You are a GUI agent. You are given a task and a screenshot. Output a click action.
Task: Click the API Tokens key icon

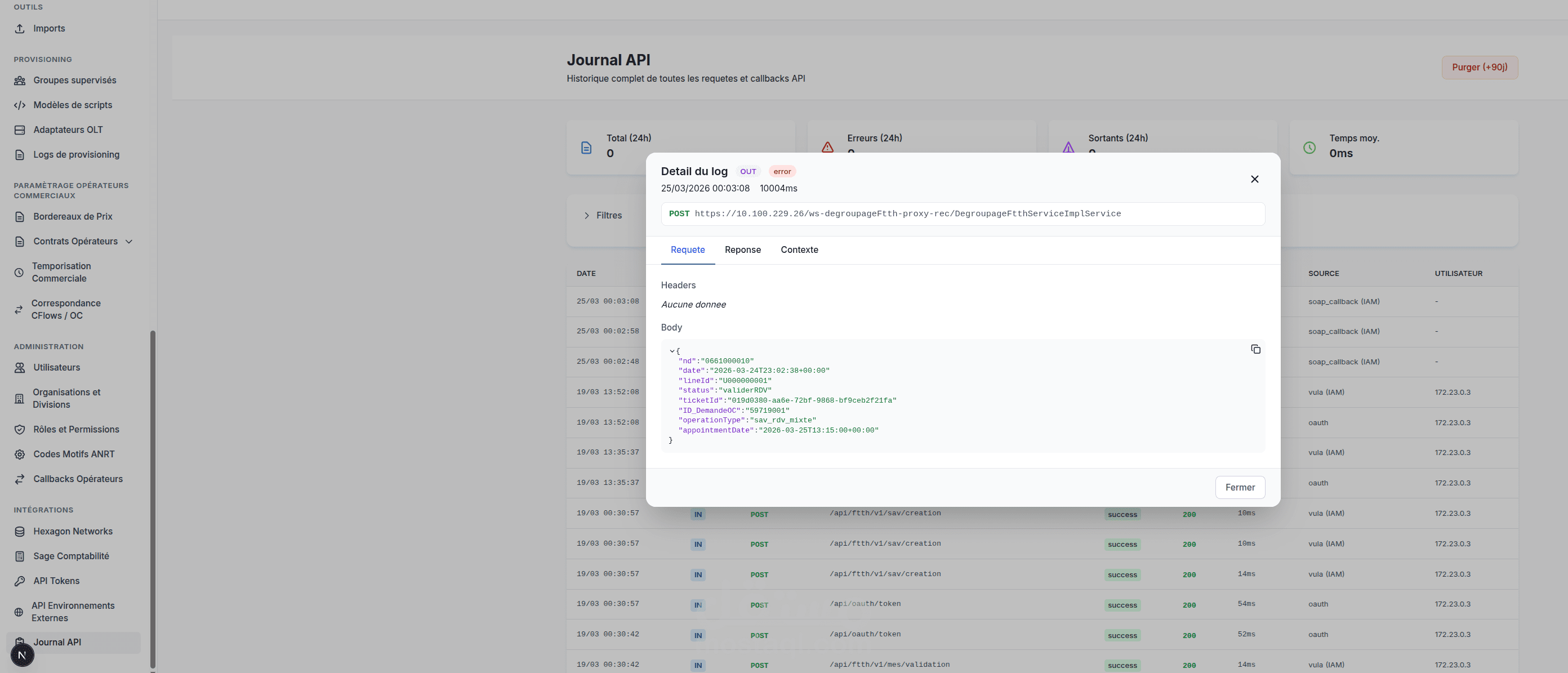tap(20, 581)
